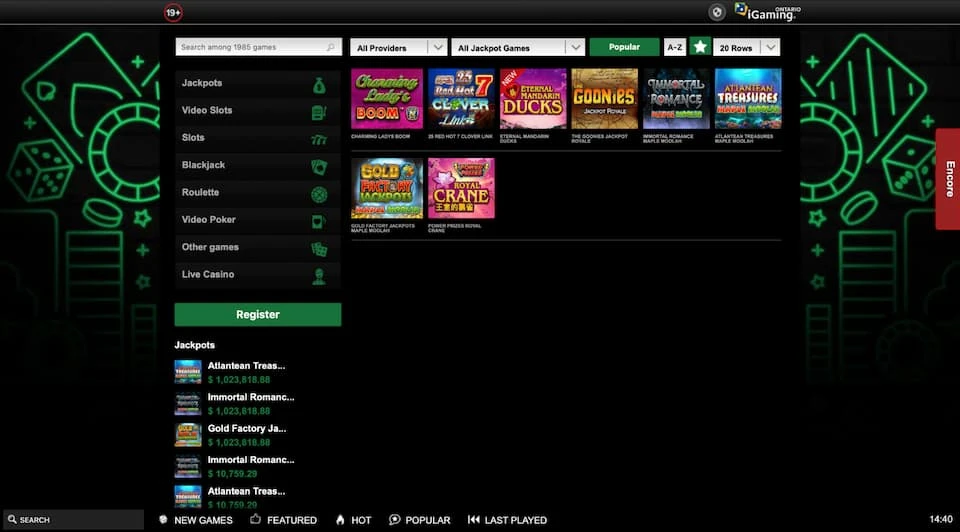Open Charming Lady's Boom game
Screen dimensions: 960x532
click(x=387, y=99)
